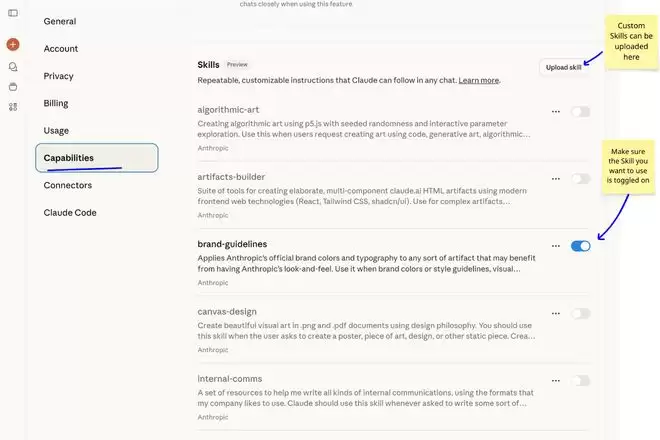The image size is (660, 440).
Task: Enable the algorithmic-art skill toggle
Action: pos(580,112)
